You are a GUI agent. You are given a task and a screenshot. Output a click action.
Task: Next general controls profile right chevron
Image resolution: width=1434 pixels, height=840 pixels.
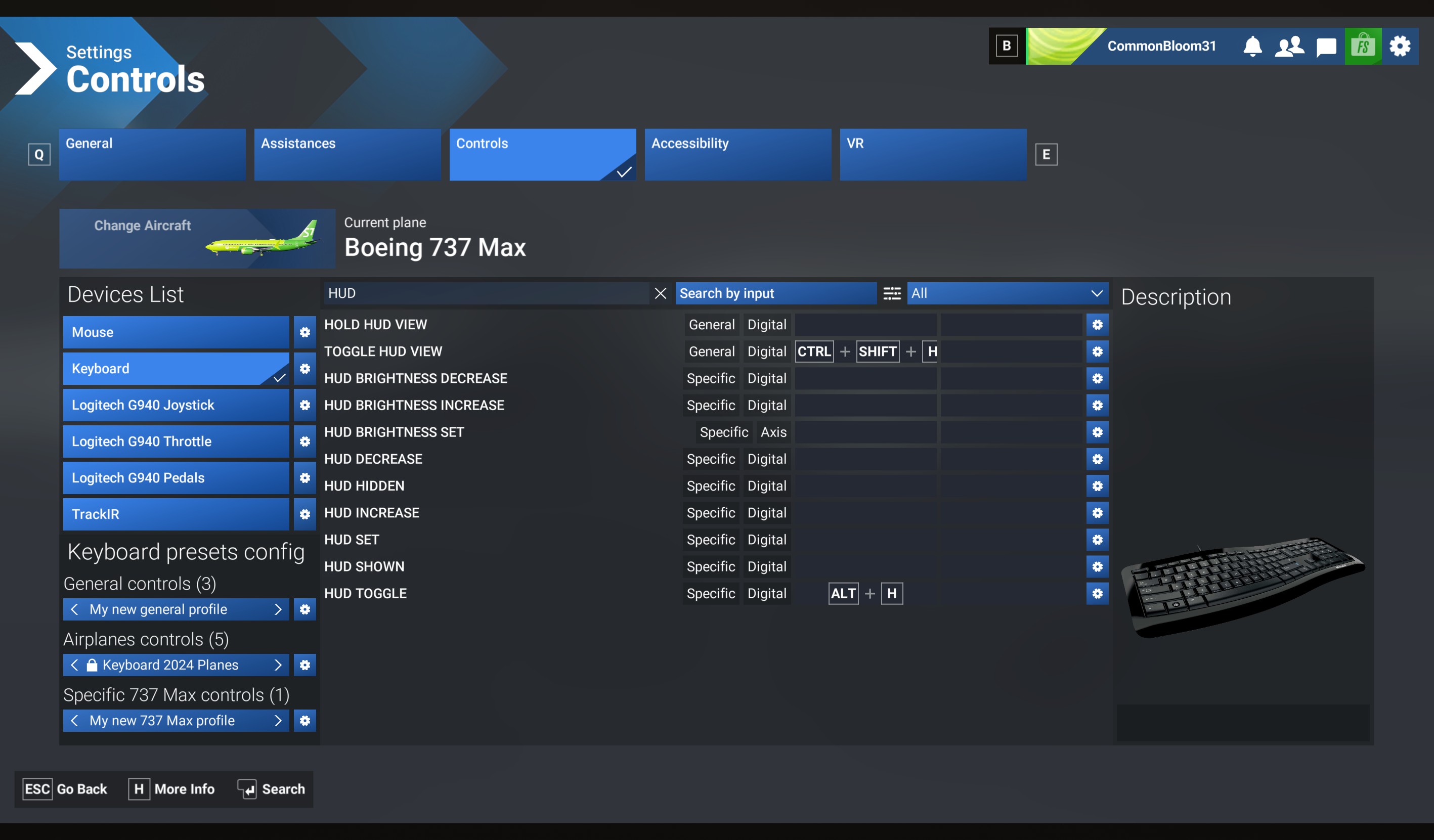pyautogui.click(x=278, y=609)
